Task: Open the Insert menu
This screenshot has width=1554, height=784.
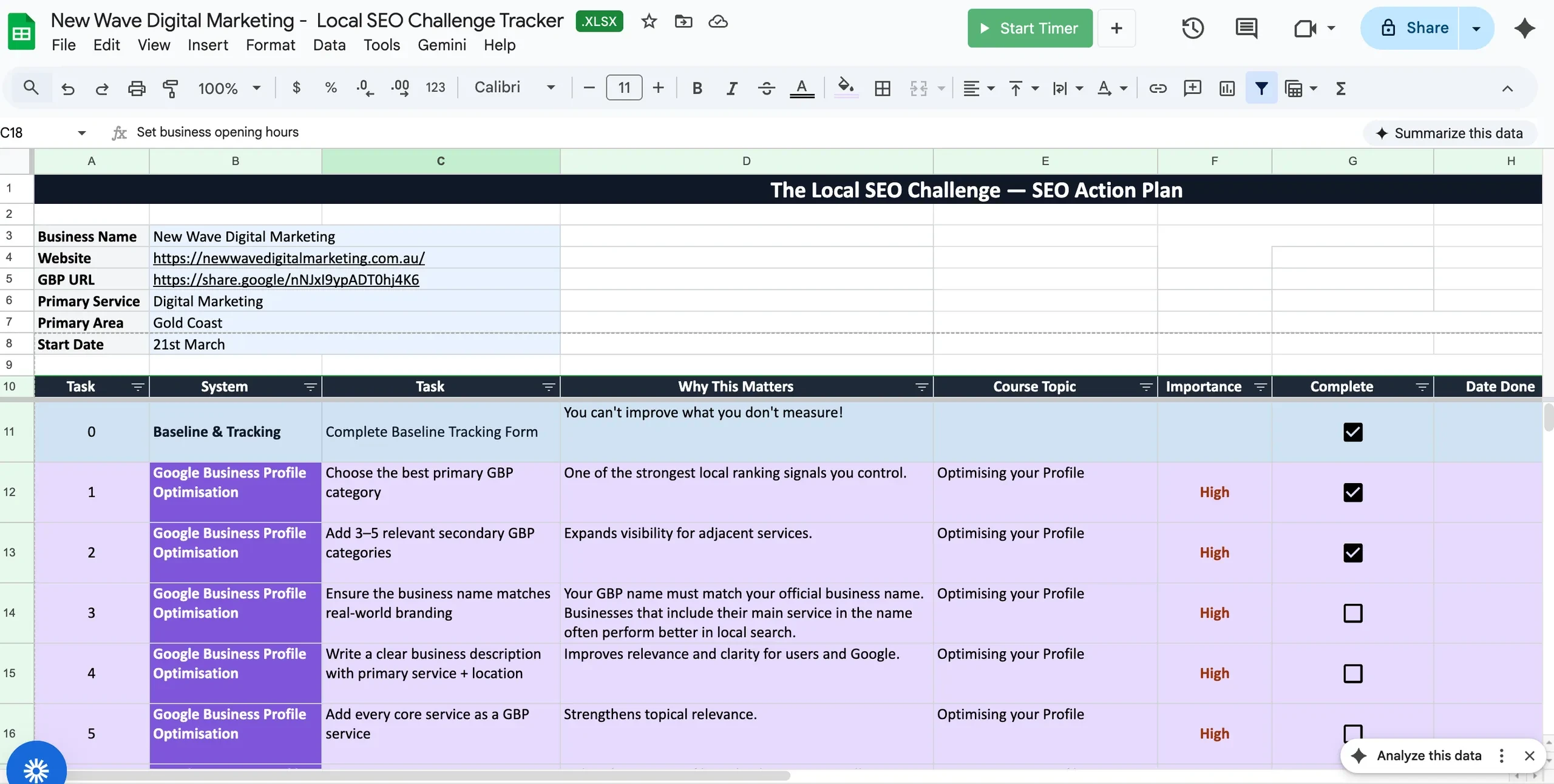Action: (208, 45)
